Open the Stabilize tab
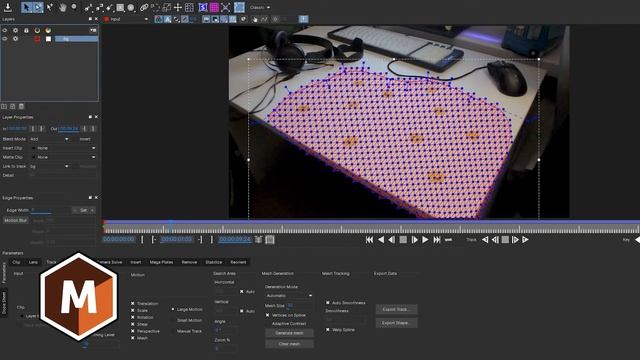The width and height of the screenshot is (640, 360). 214,262
